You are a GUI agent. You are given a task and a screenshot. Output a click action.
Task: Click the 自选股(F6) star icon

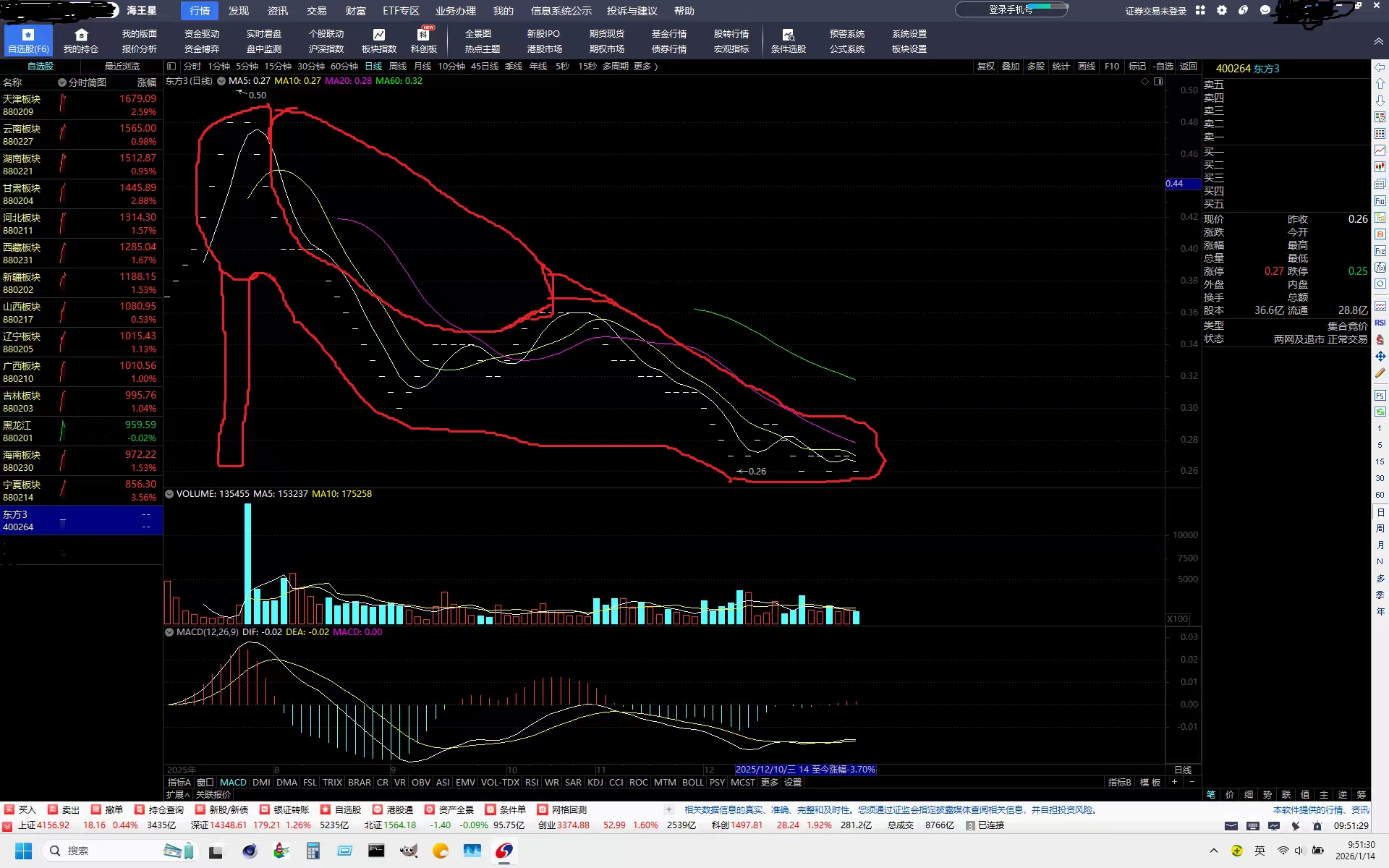click(28, 35)
